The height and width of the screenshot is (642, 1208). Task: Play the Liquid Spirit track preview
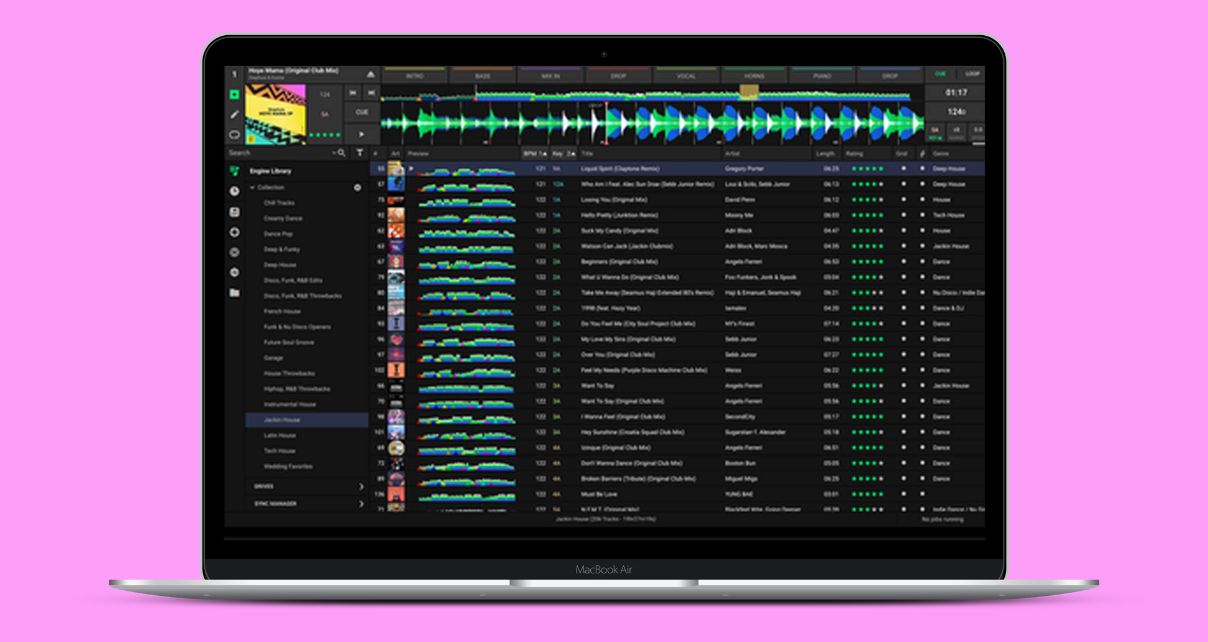tap(412, 169)
